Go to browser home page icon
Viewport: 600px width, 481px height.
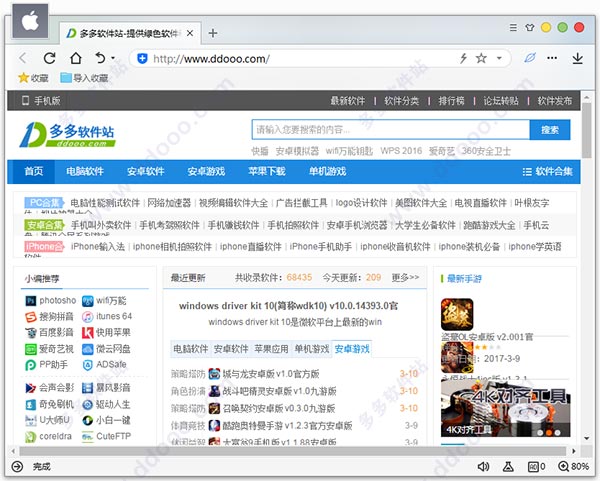tap(76, 58)
